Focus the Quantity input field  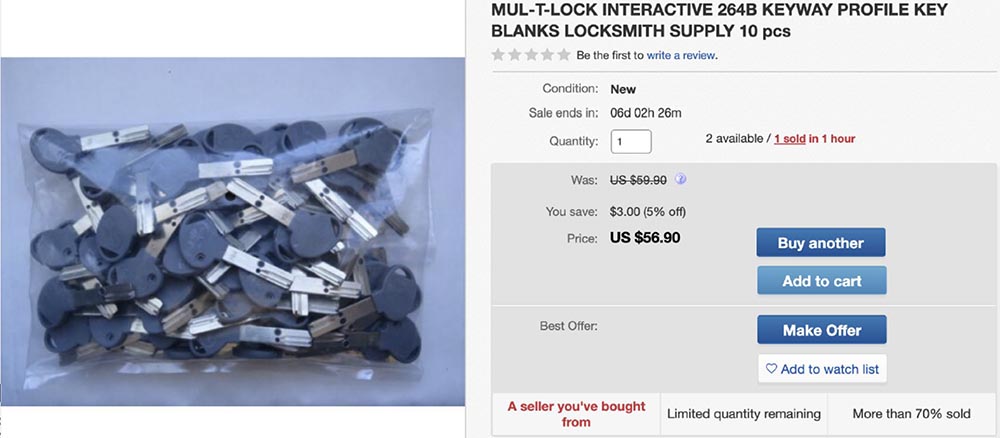pyautogui.click(x=631, y=142)
